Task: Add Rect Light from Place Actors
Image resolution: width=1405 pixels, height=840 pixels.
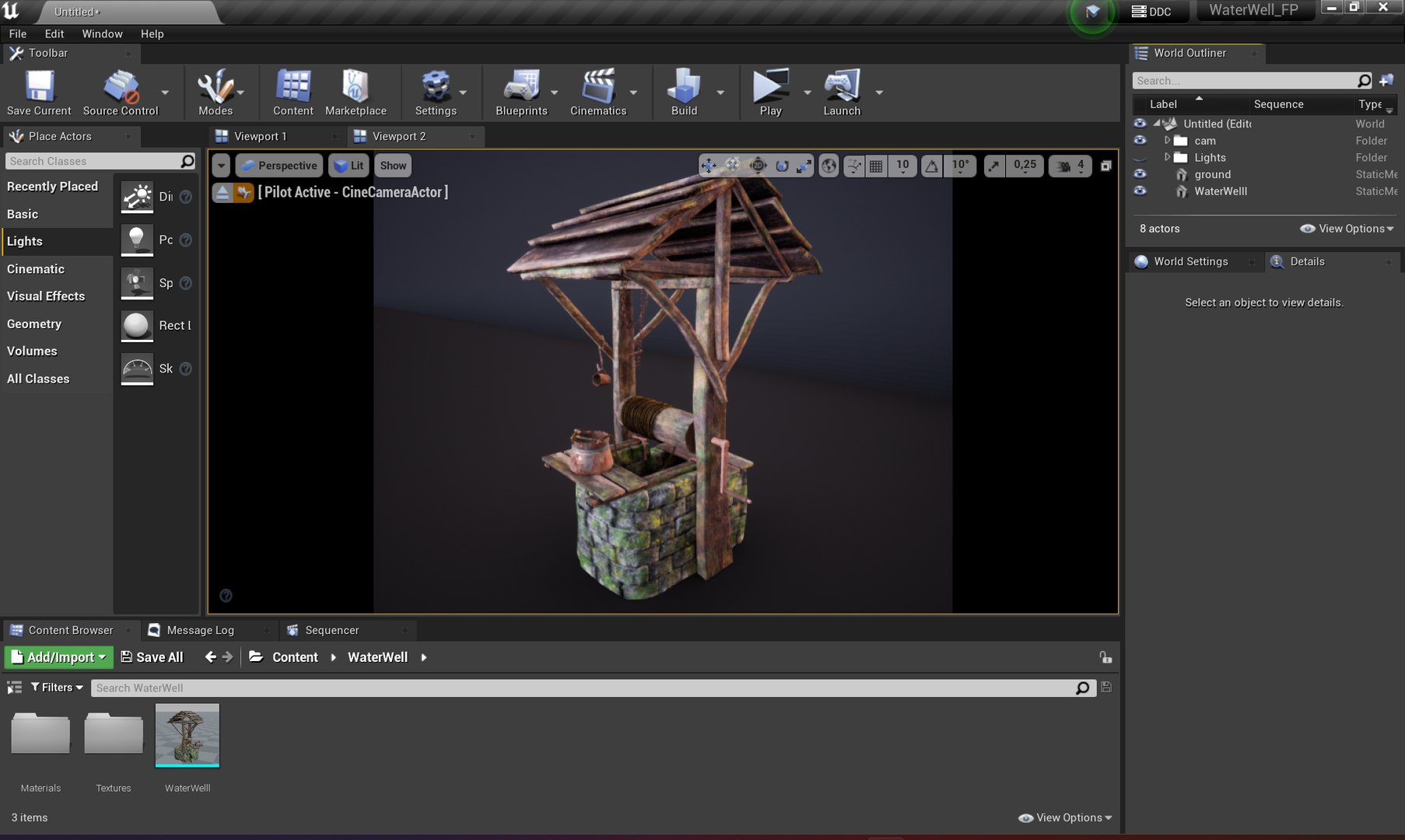Action: [137, 326]
